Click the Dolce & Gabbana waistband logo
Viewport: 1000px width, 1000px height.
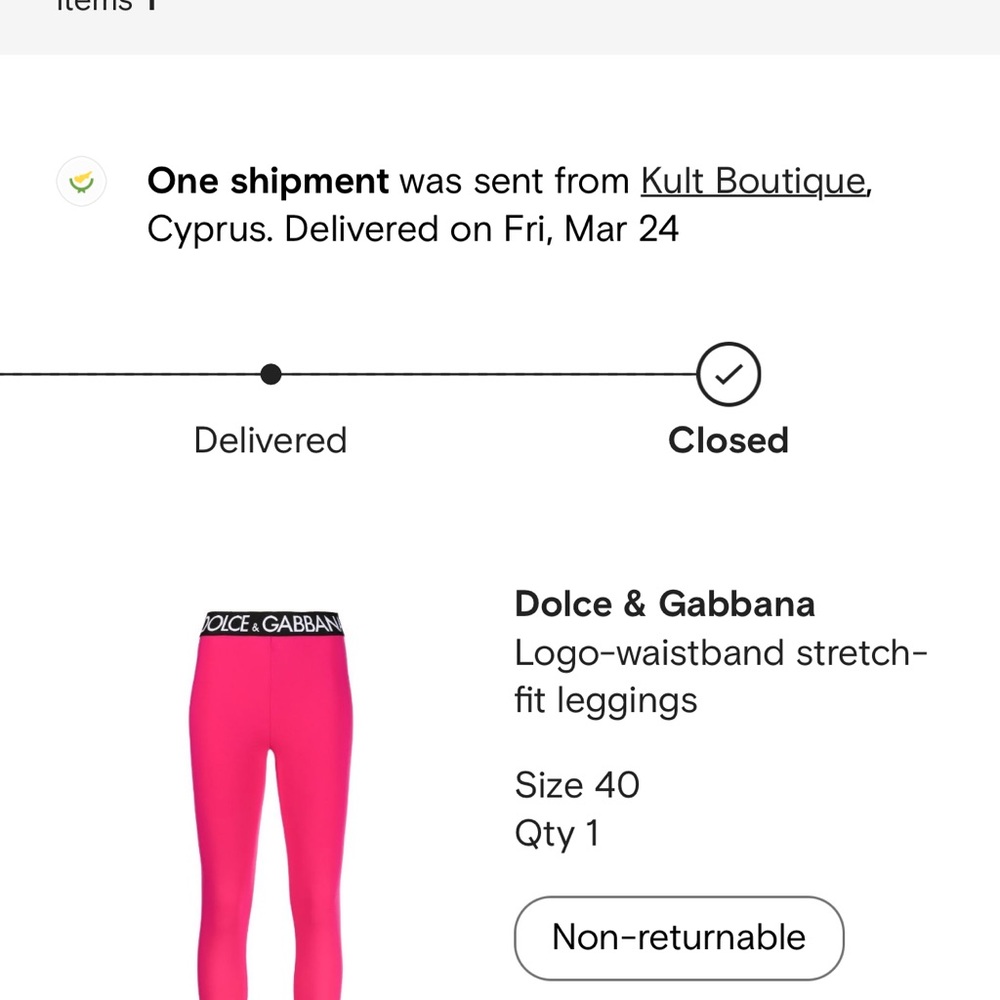pos(272,624)
